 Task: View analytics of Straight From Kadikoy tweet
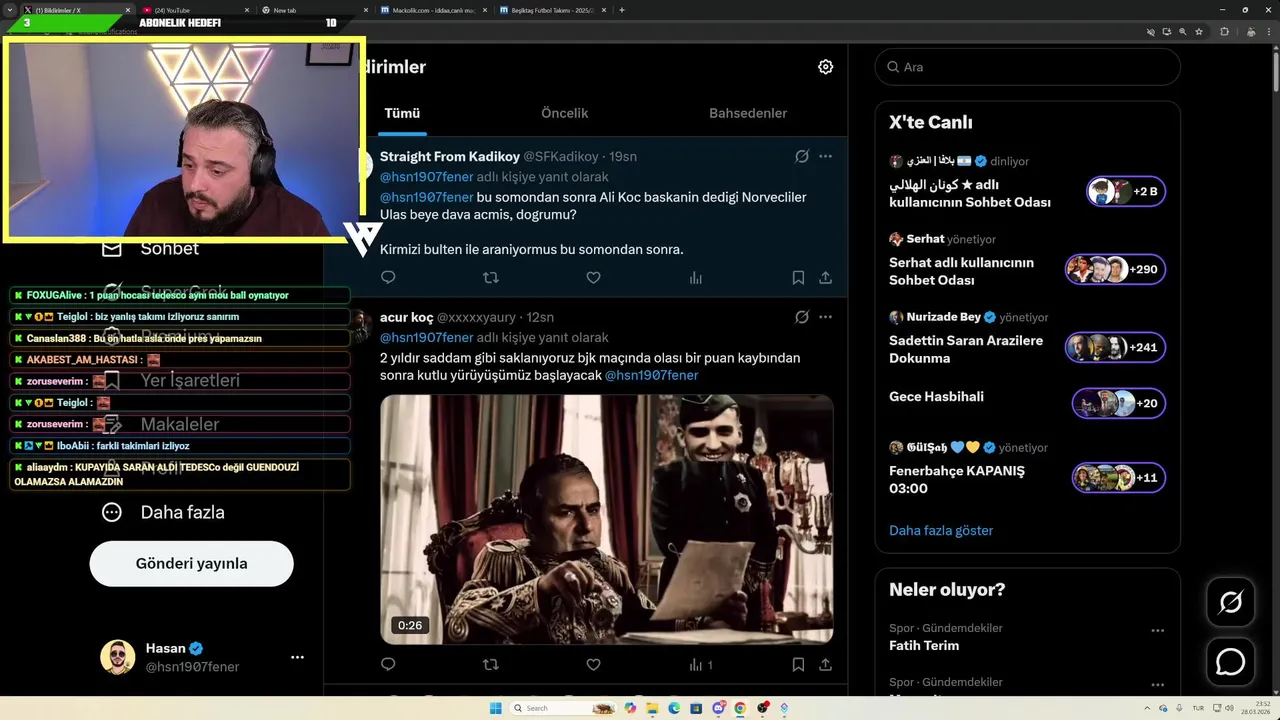pos(696,277)
